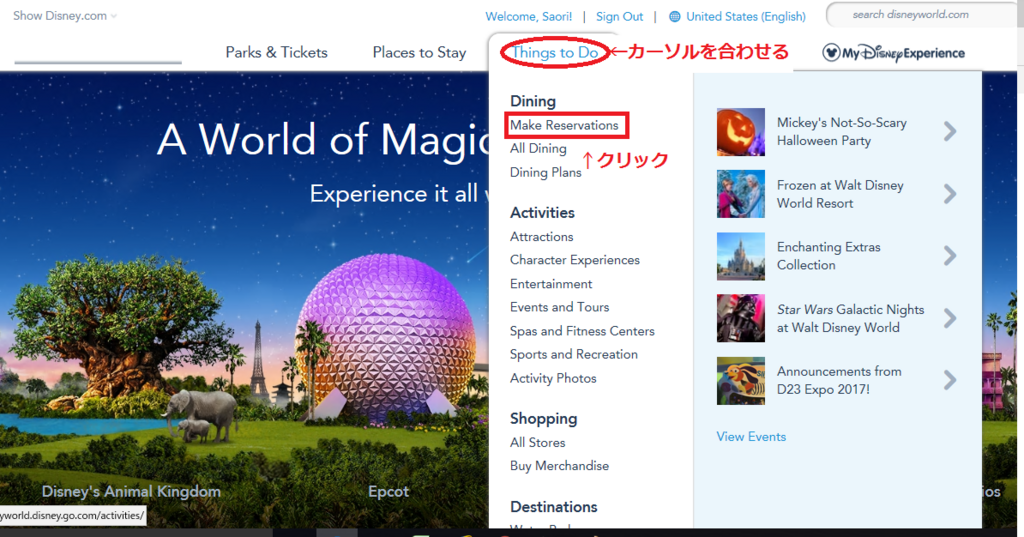Click the D23 Expo artwork thumbnail

tap(741, 380)
